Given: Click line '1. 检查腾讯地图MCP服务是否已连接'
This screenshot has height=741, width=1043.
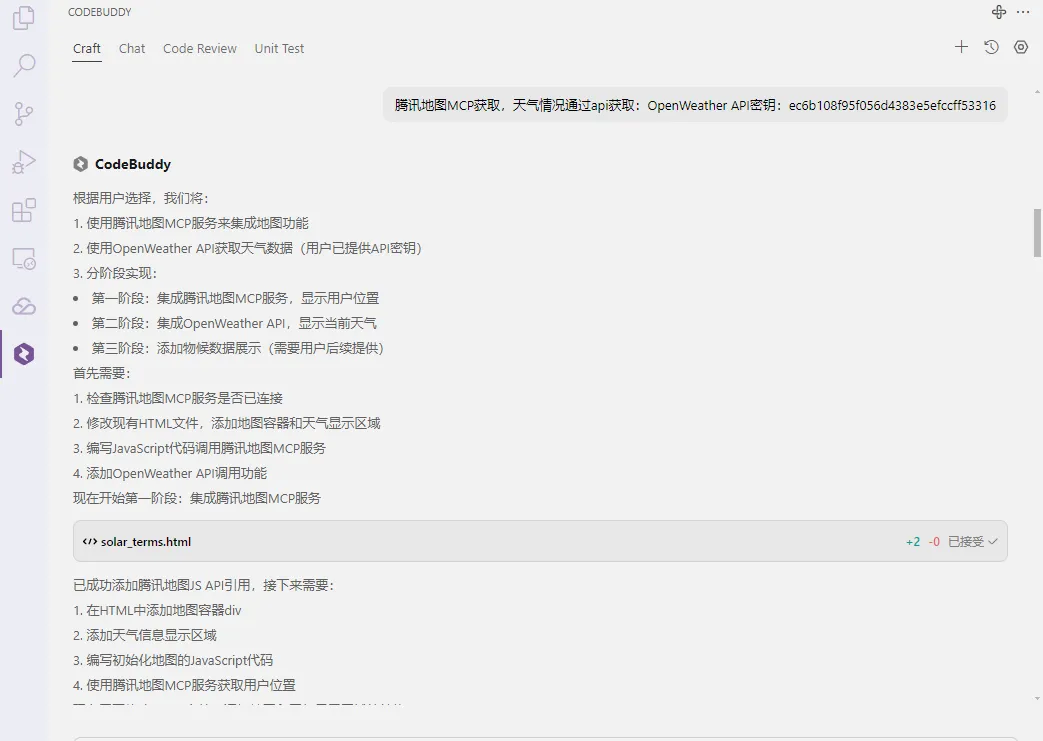Looking at the screenshot, I should pyautogui.click(x=178, y=398).
